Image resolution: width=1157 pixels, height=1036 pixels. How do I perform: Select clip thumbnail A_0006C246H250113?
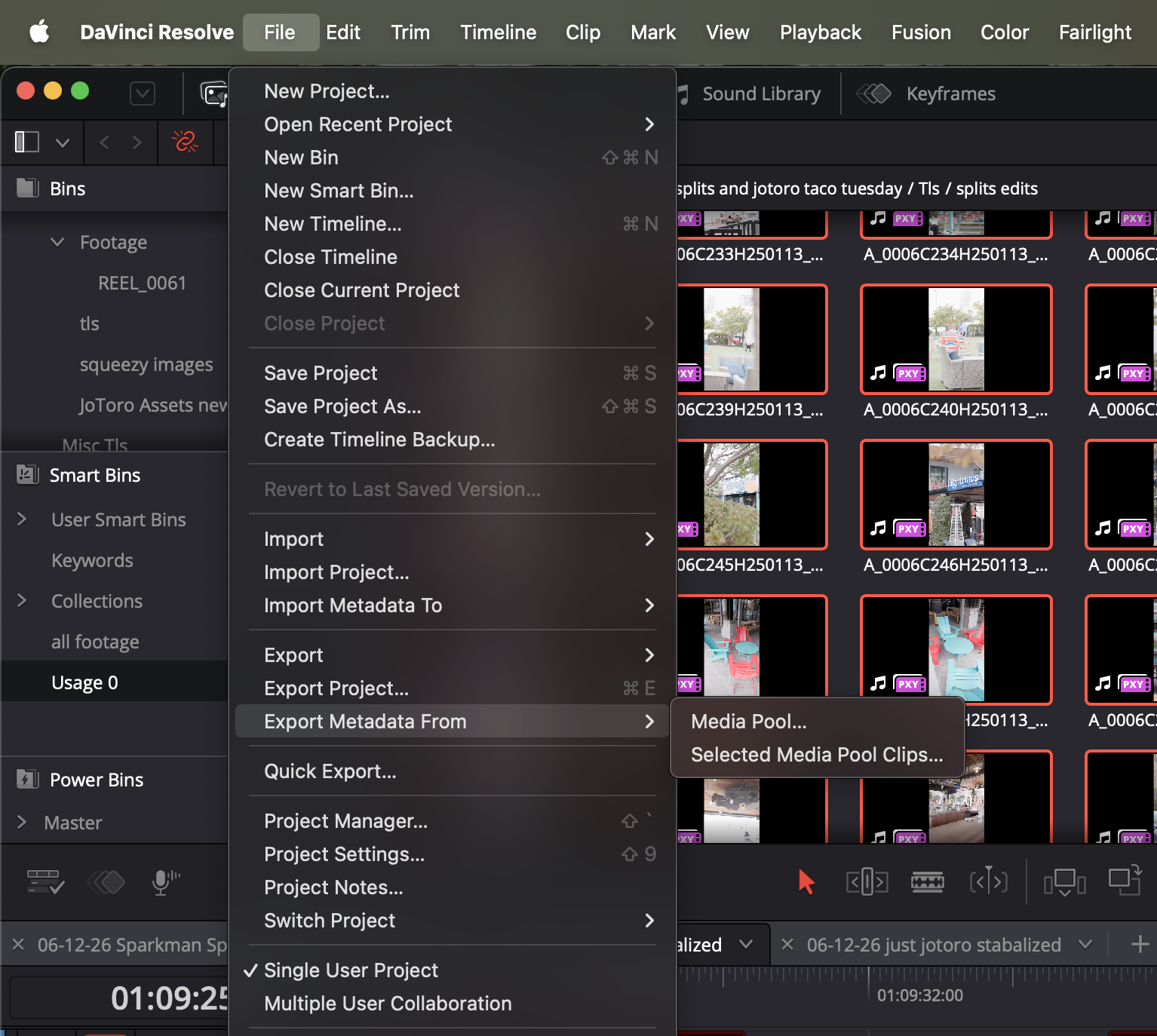(x=956, y=495)
